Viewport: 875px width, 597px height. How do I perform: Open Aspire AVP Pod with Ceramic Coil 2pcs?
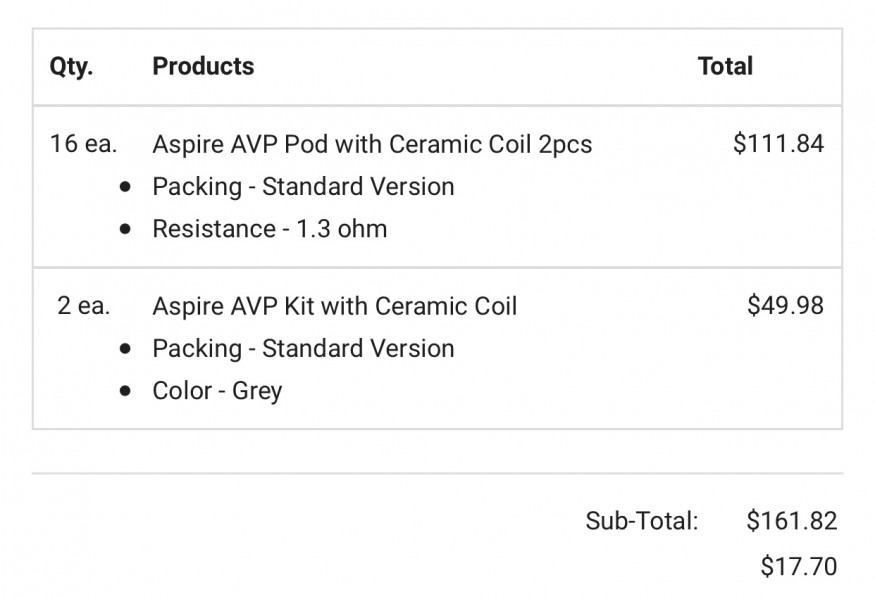(x=372, y=145)
